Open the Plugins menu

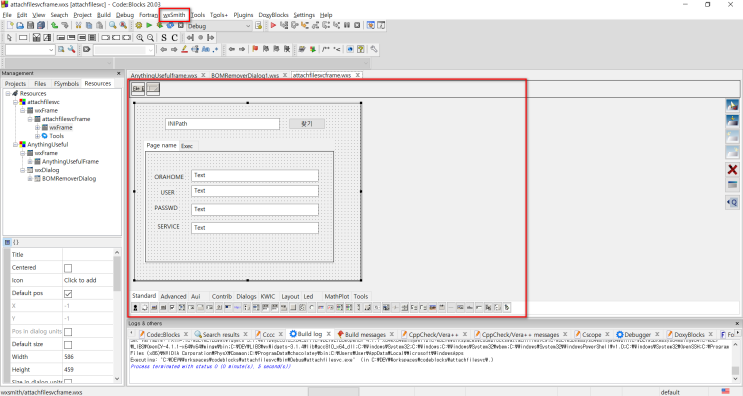coord(243,15)
